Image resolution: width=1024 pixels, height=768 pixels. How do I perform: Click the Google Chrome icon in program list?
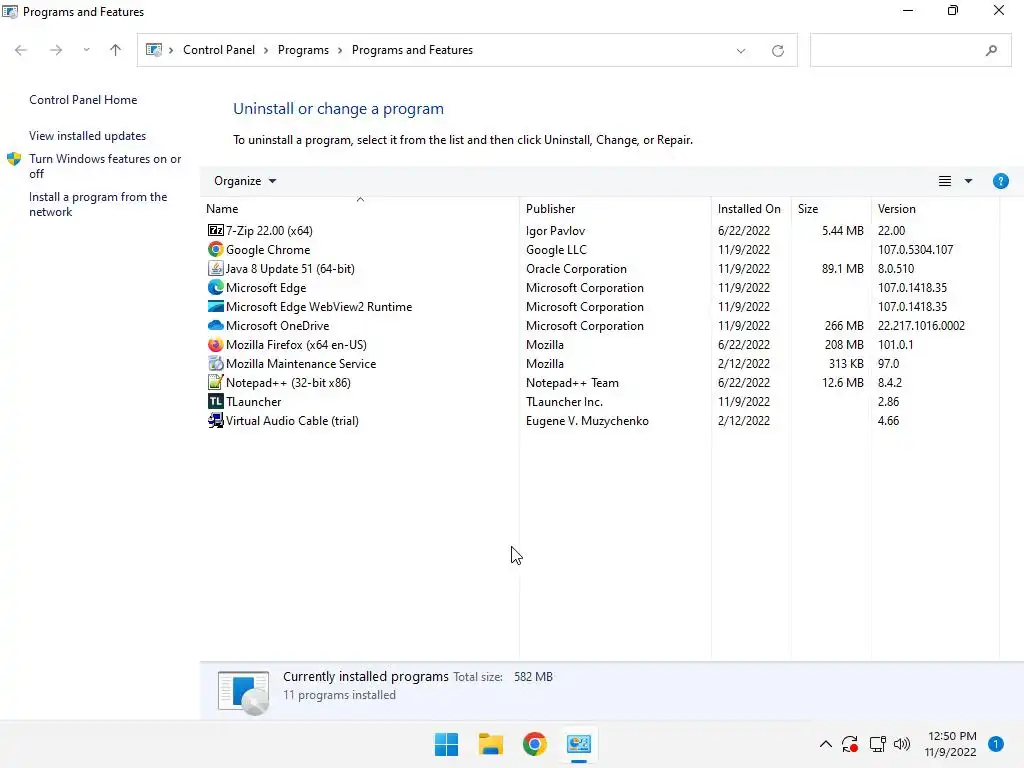pos(216,249)
